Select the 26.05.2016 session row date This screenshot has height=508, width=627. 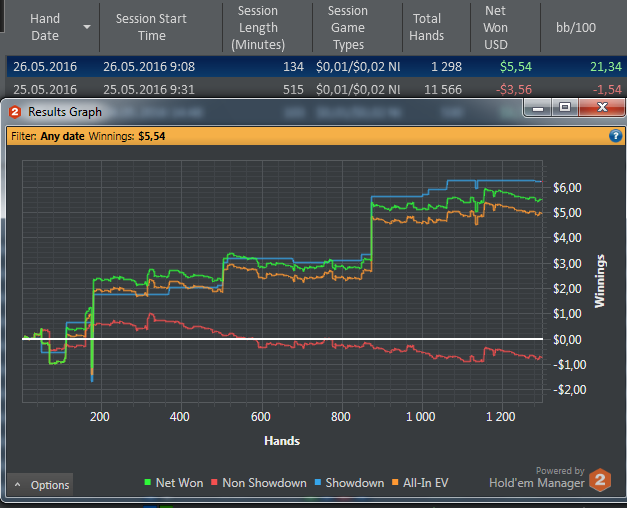(x=45, y=66)
